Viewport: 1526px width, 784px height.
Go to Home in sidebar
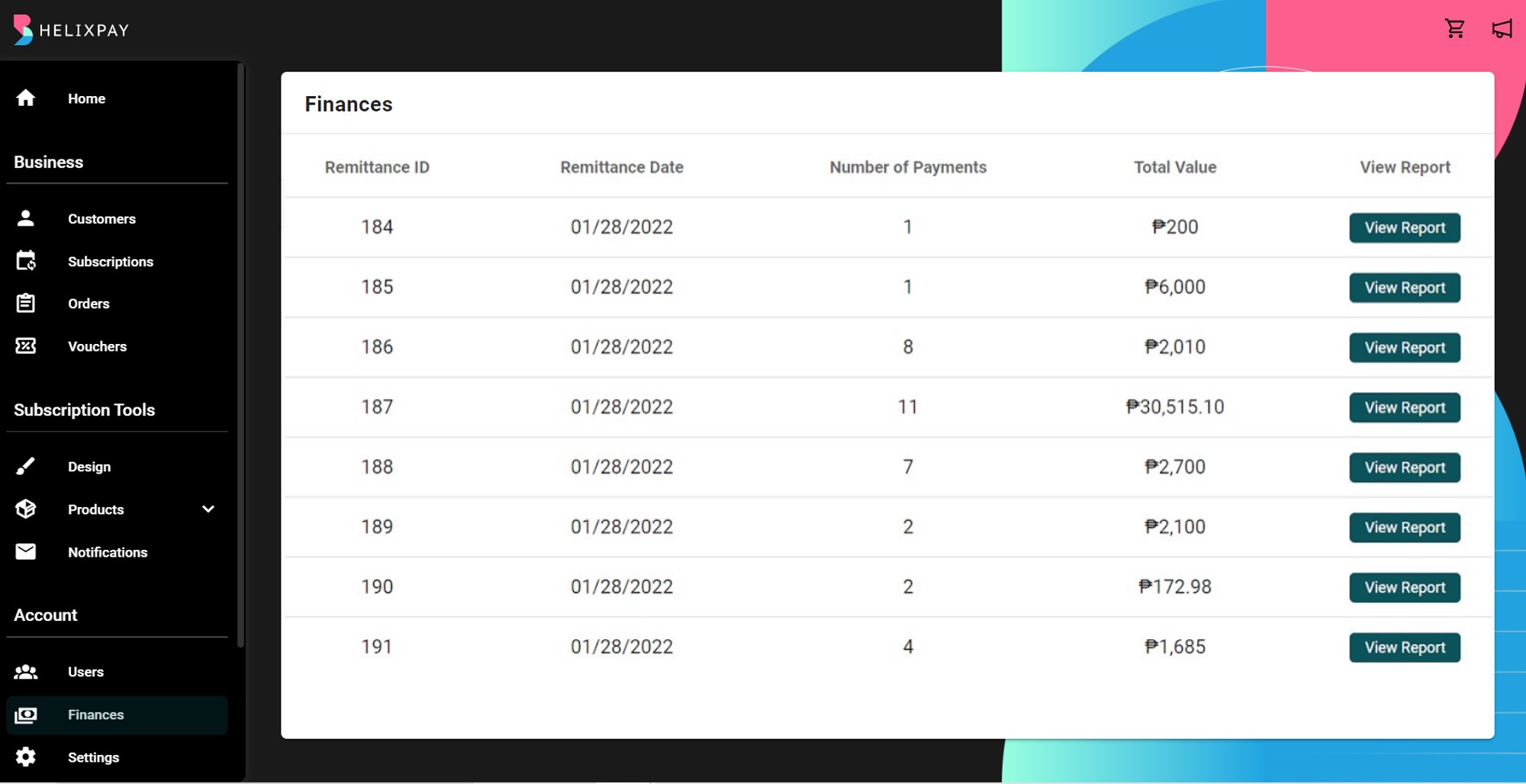pyautogui.click(x=86, y=98)
